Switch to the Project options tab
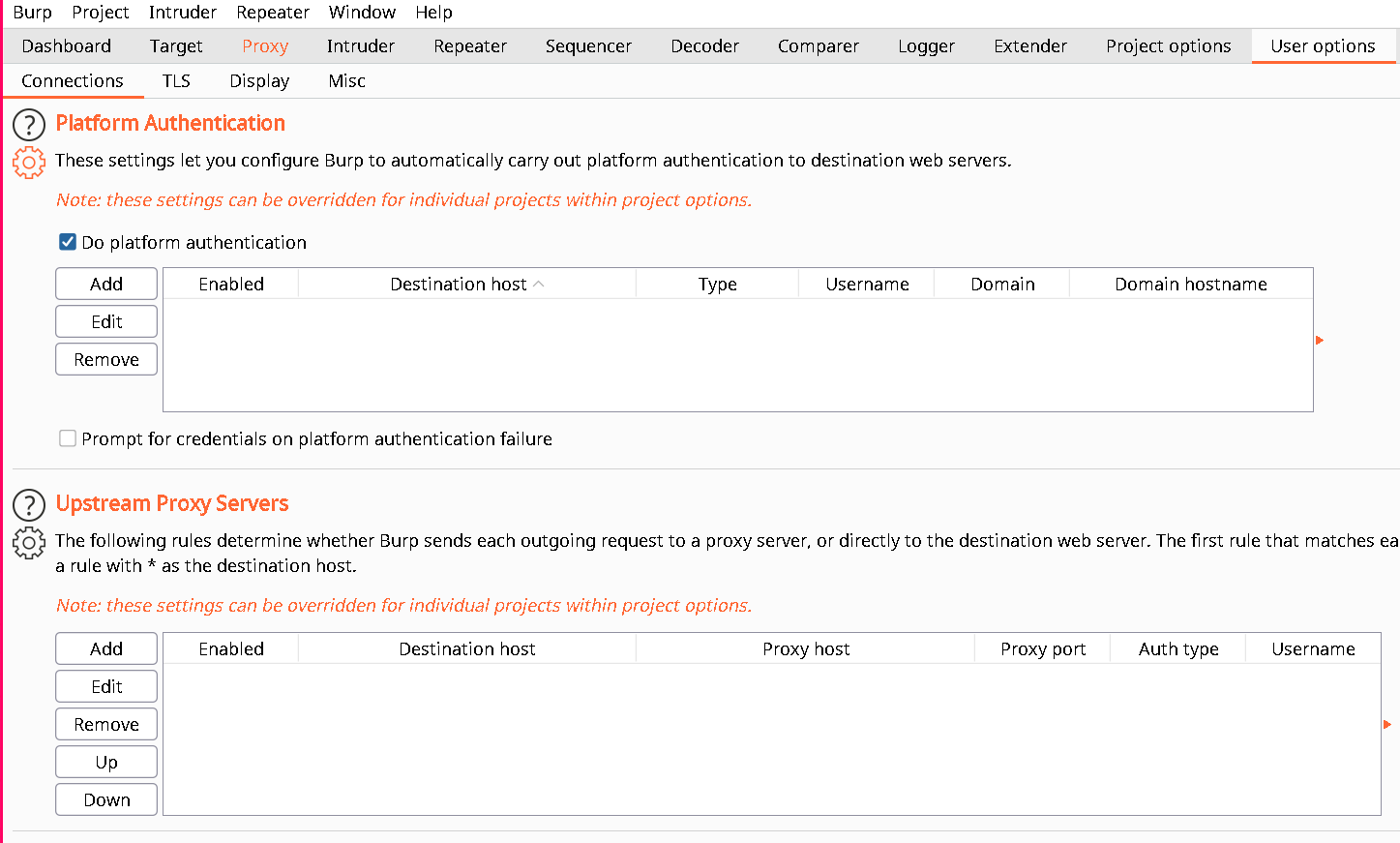 coord(1169,45)
